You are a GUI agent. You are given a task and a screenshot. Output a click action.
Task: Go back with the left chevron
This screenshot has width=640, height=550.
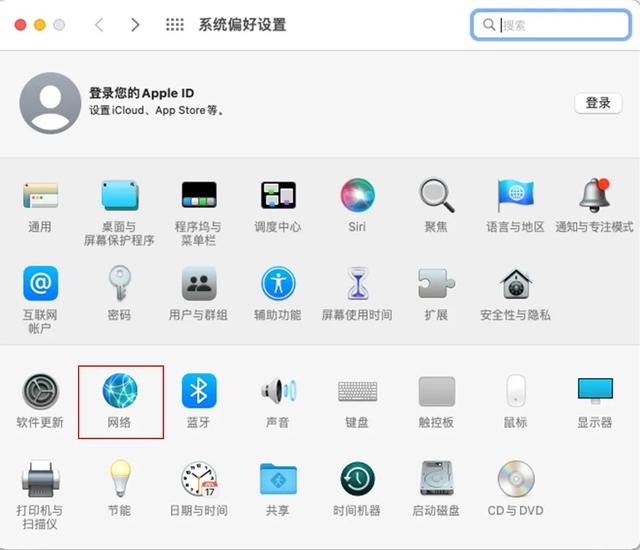[x=99, y=25]
